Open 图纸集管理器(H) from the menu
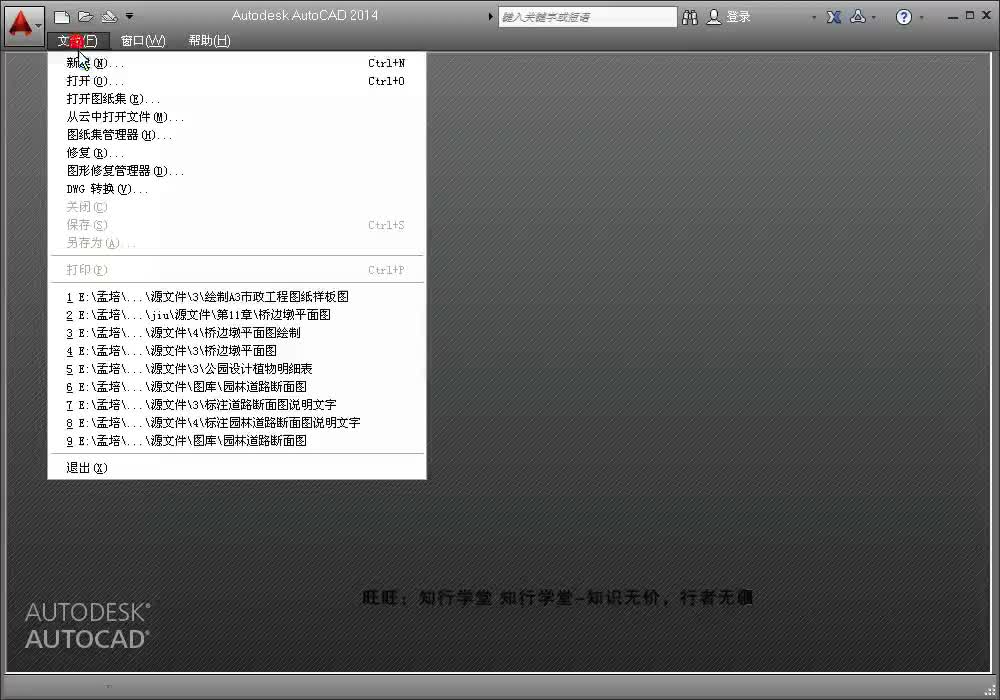1000x700 pixels. coord(237,135)
